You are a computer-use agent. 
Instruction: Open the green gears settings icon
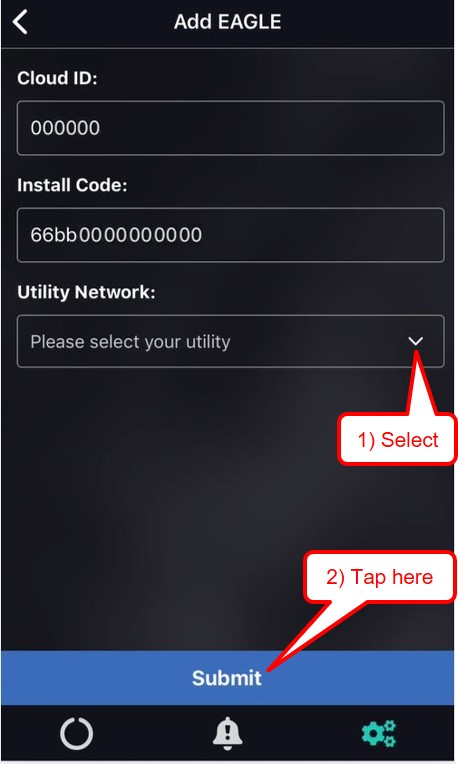pyautogui.click(x=379, y=733)
